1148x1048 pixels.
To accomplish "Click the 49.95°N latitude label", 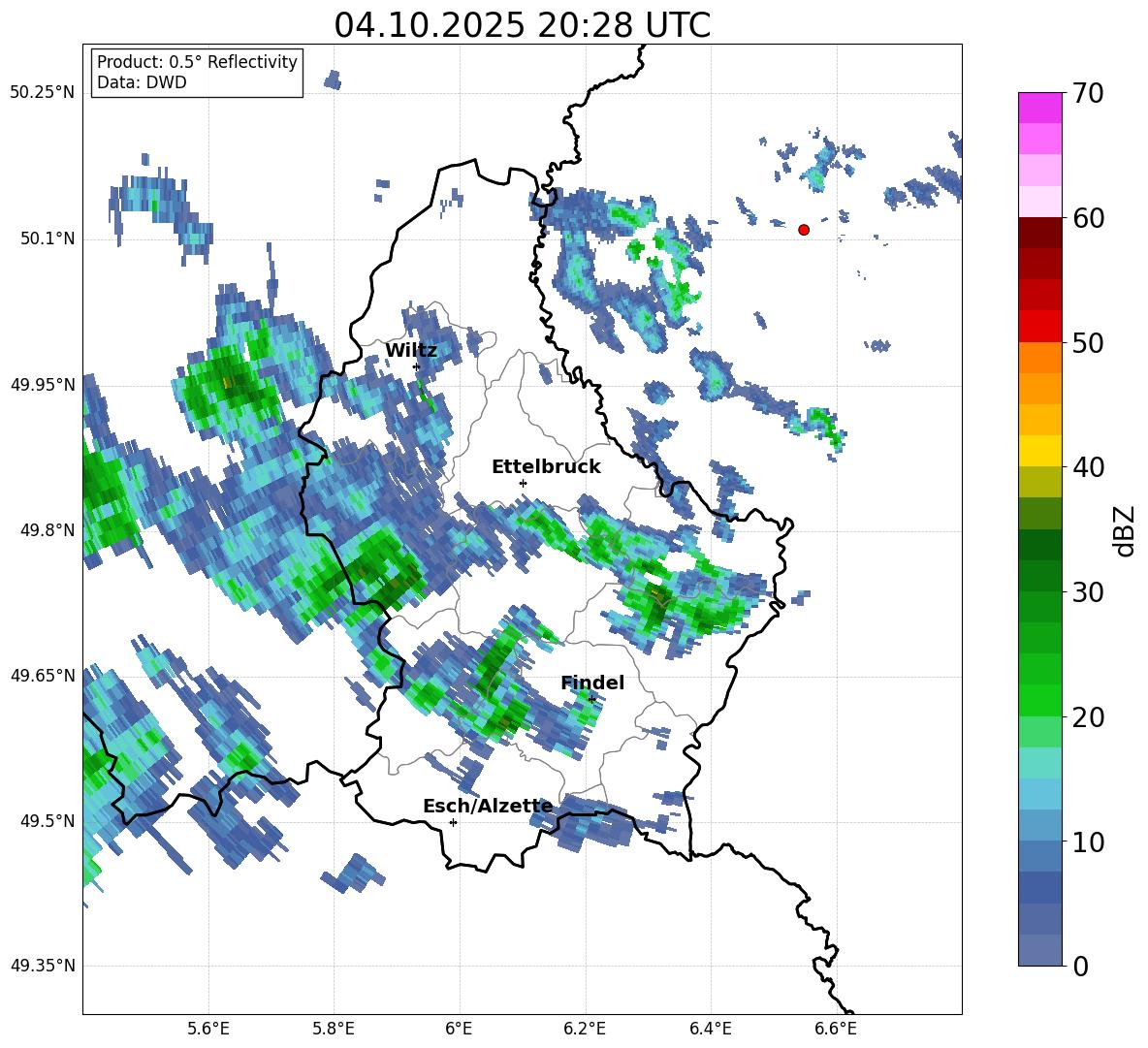I will (x=43, y=384).
